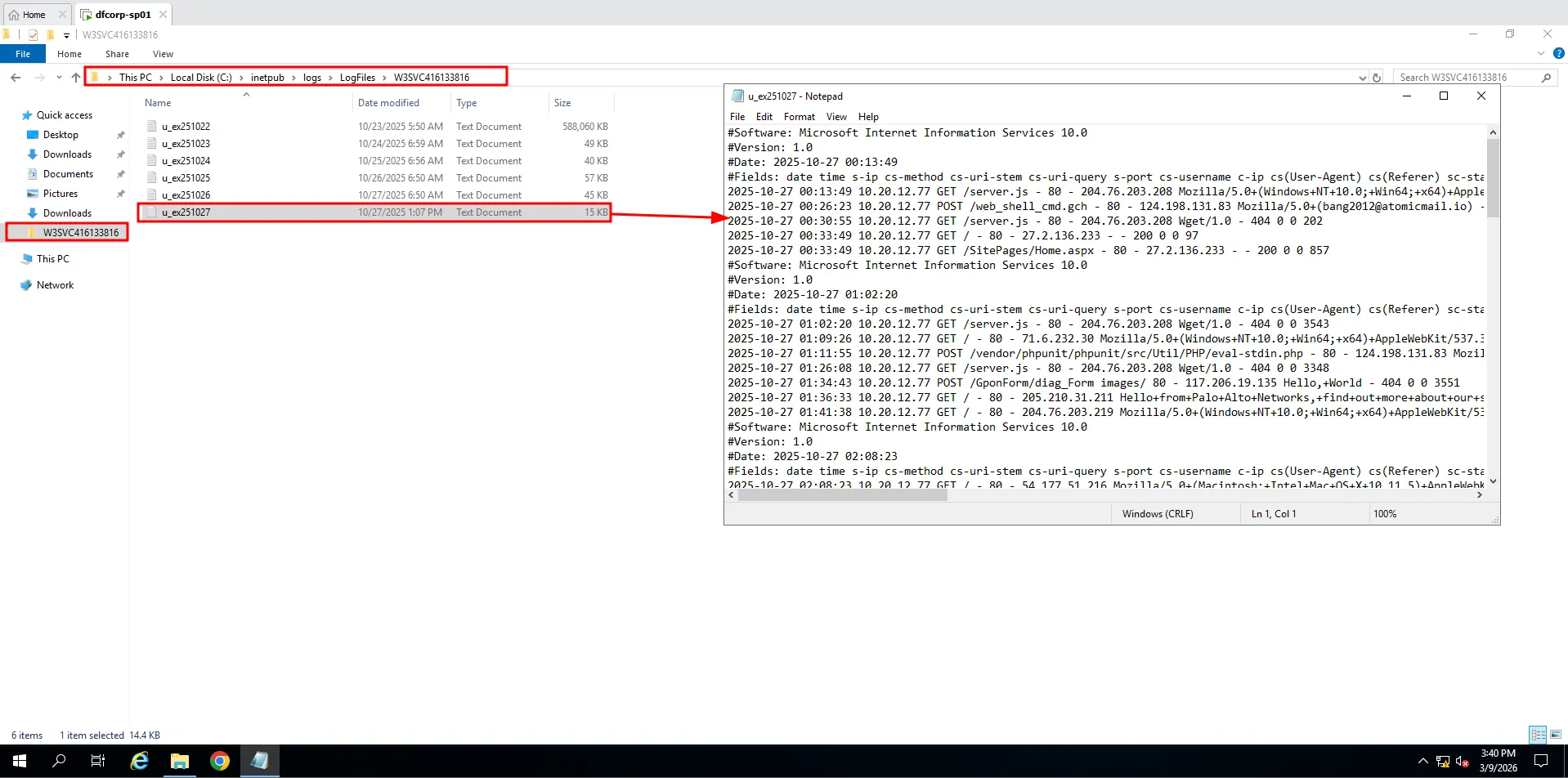Open Task View on the taskbar
1568x778 pixels.
pyautogui.click(x=98, y=761)
